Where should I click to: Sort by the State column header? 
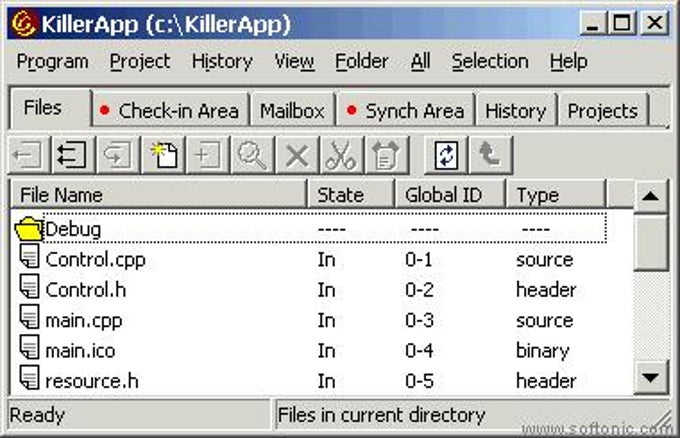351,195
